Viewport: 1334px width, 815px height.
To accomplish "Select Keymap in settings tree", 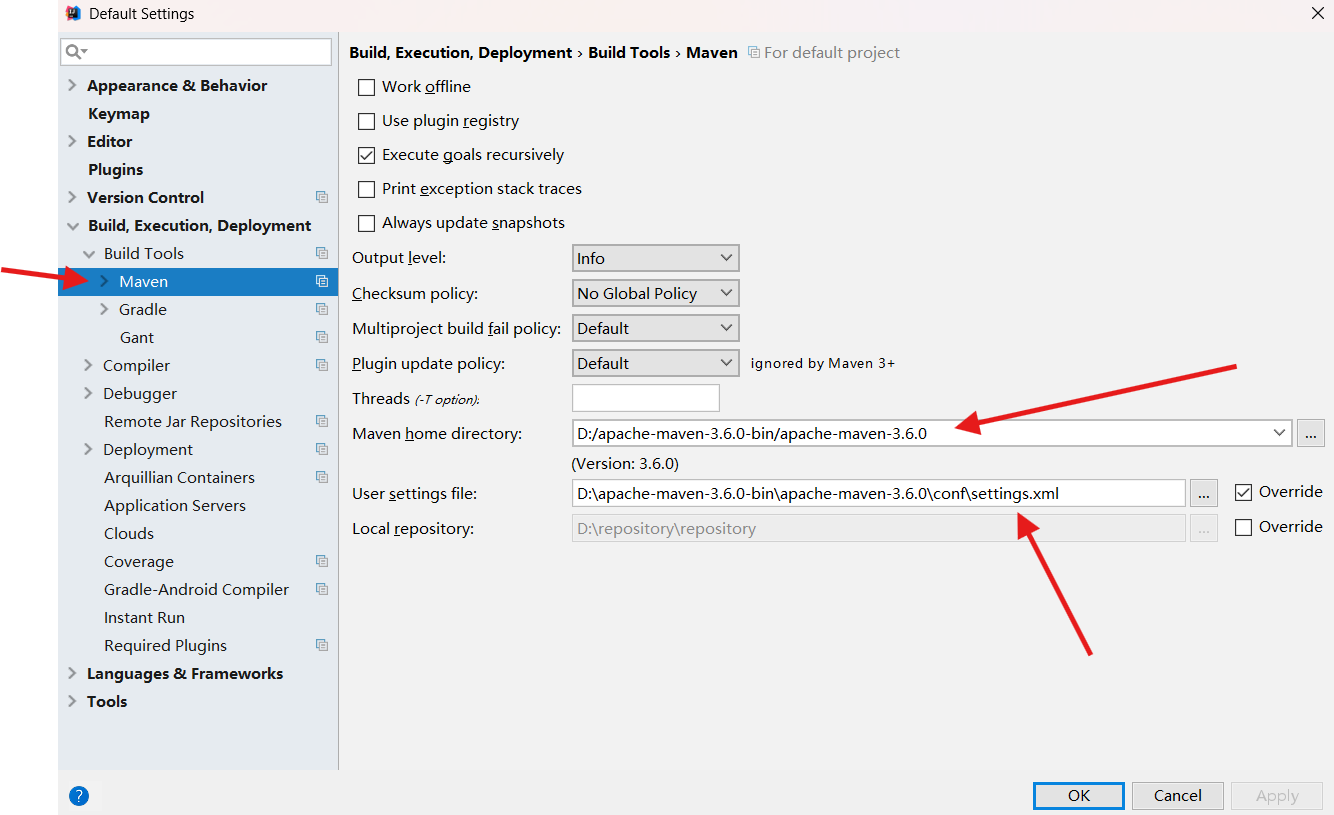I will pos(119,114).
